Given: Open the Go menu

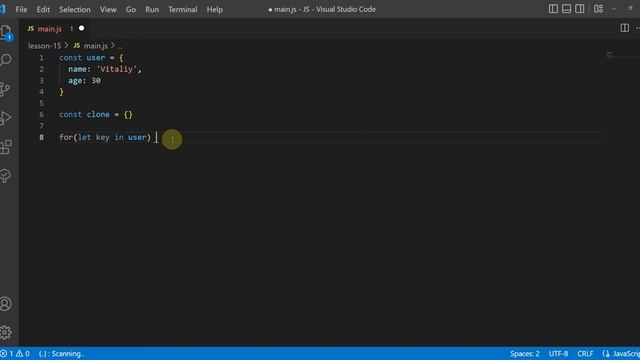Looking at the screenshot, I should click(131, 9).
